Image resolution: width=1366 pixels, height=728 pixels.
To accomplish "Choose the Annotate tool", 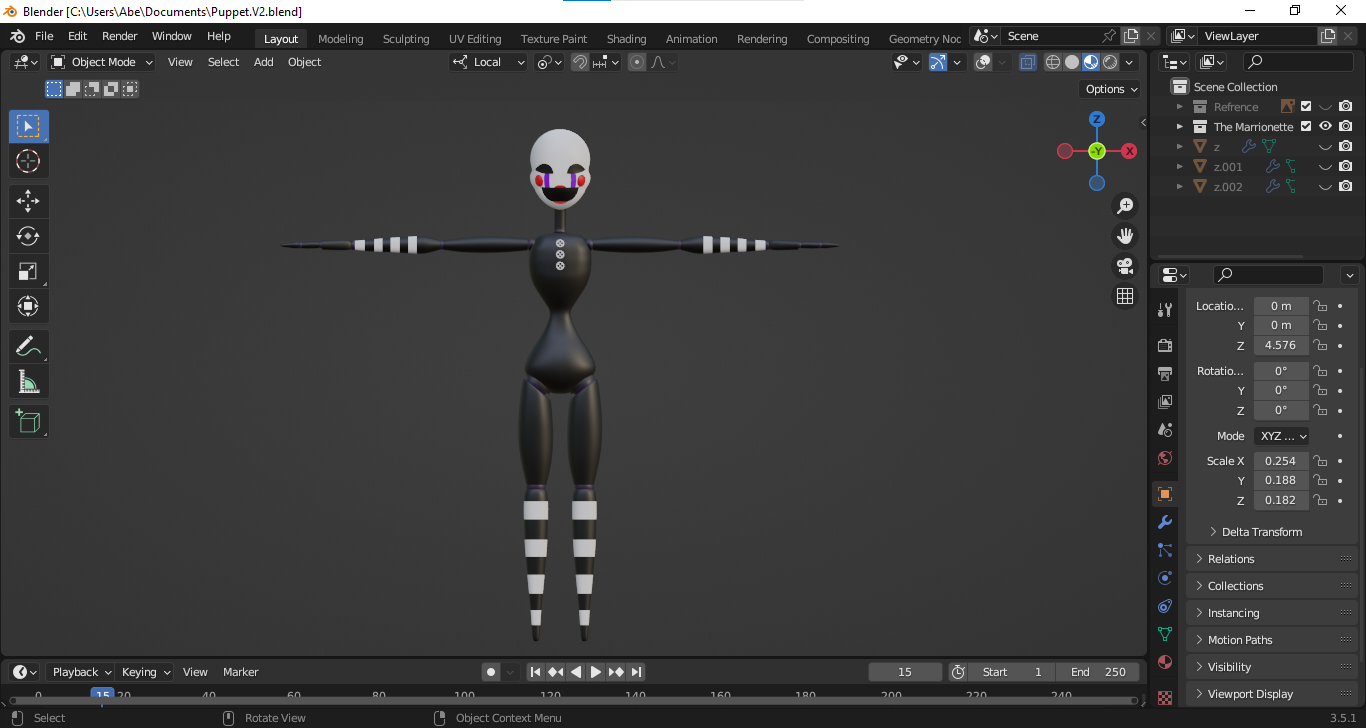I will [x=28, y=347].
